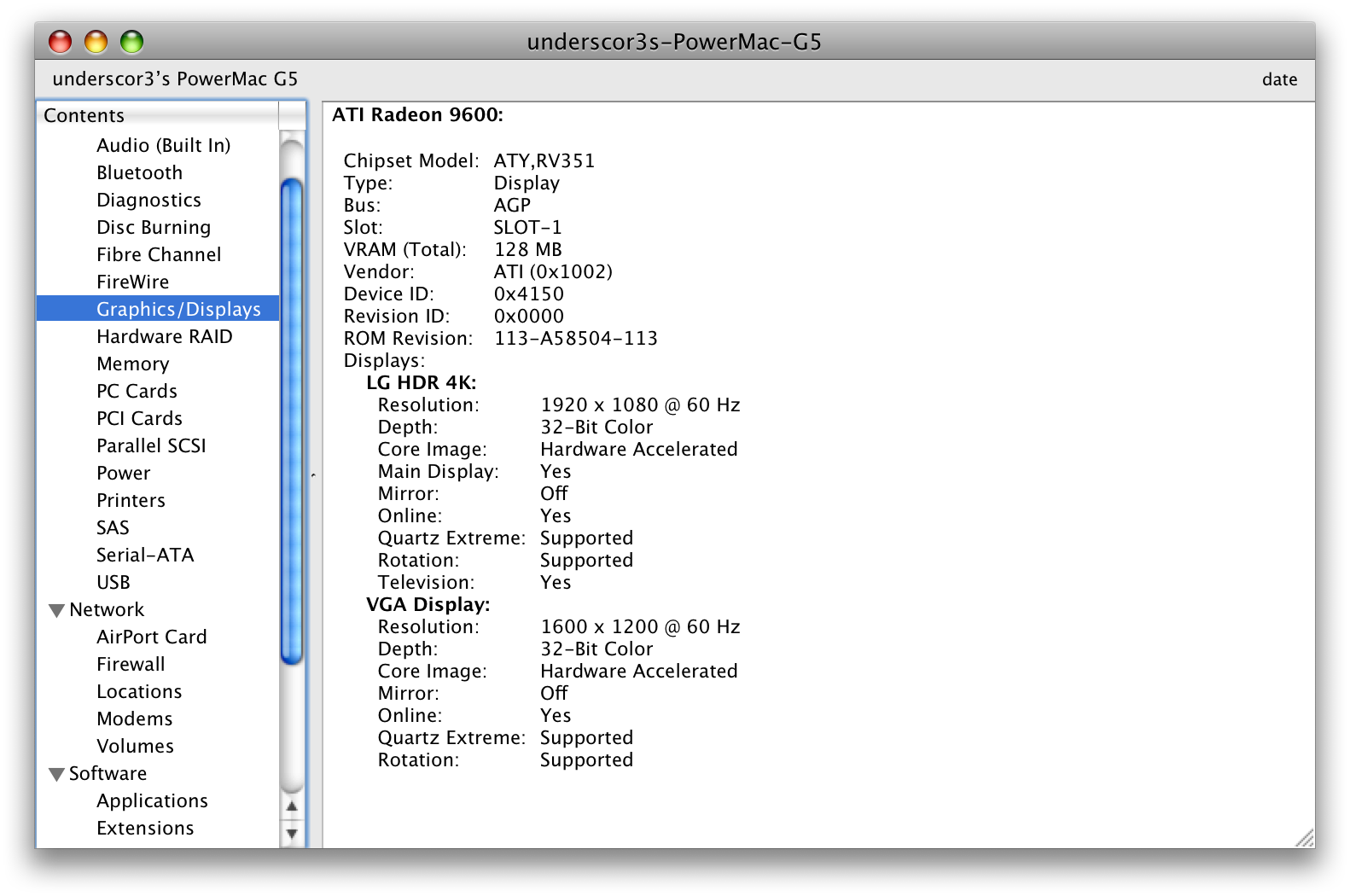Open the Fibre Channel entry

click(159, 254)
